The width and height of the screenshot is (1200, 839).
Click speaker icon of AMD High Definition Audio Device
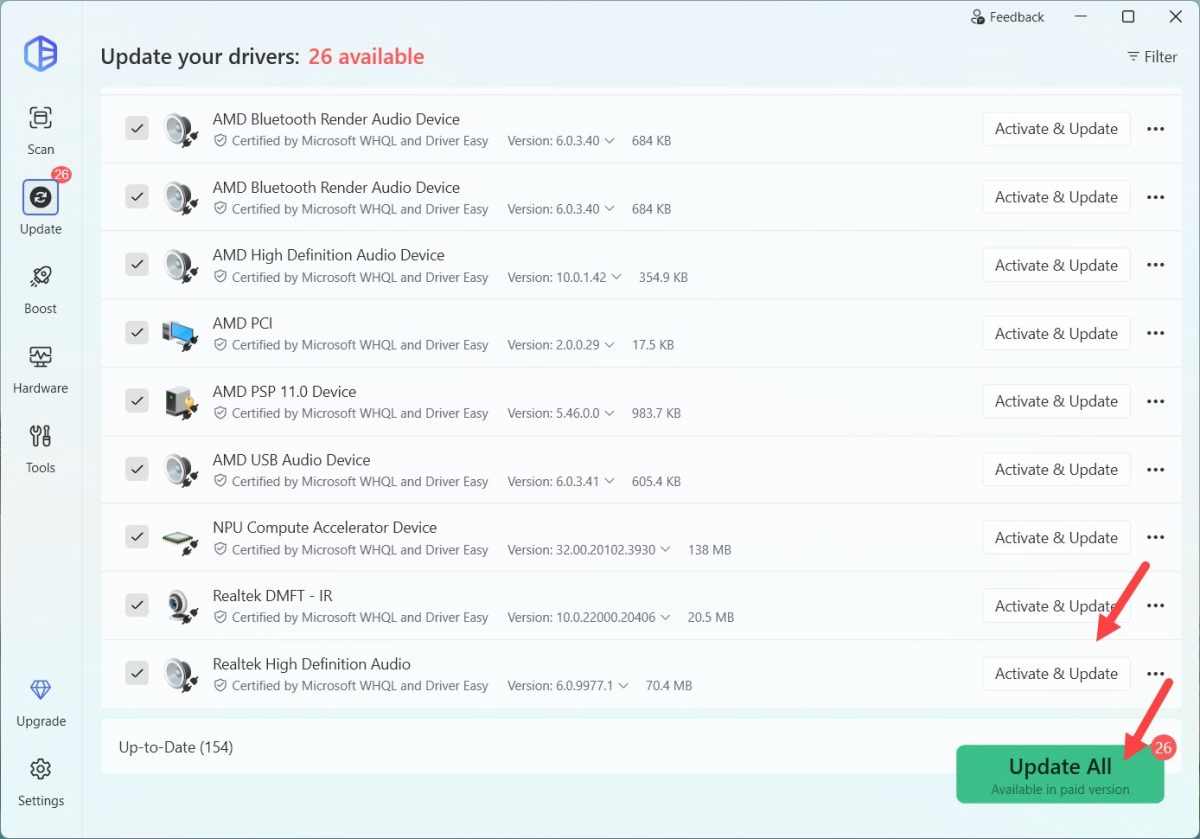(x=181, y=266)
